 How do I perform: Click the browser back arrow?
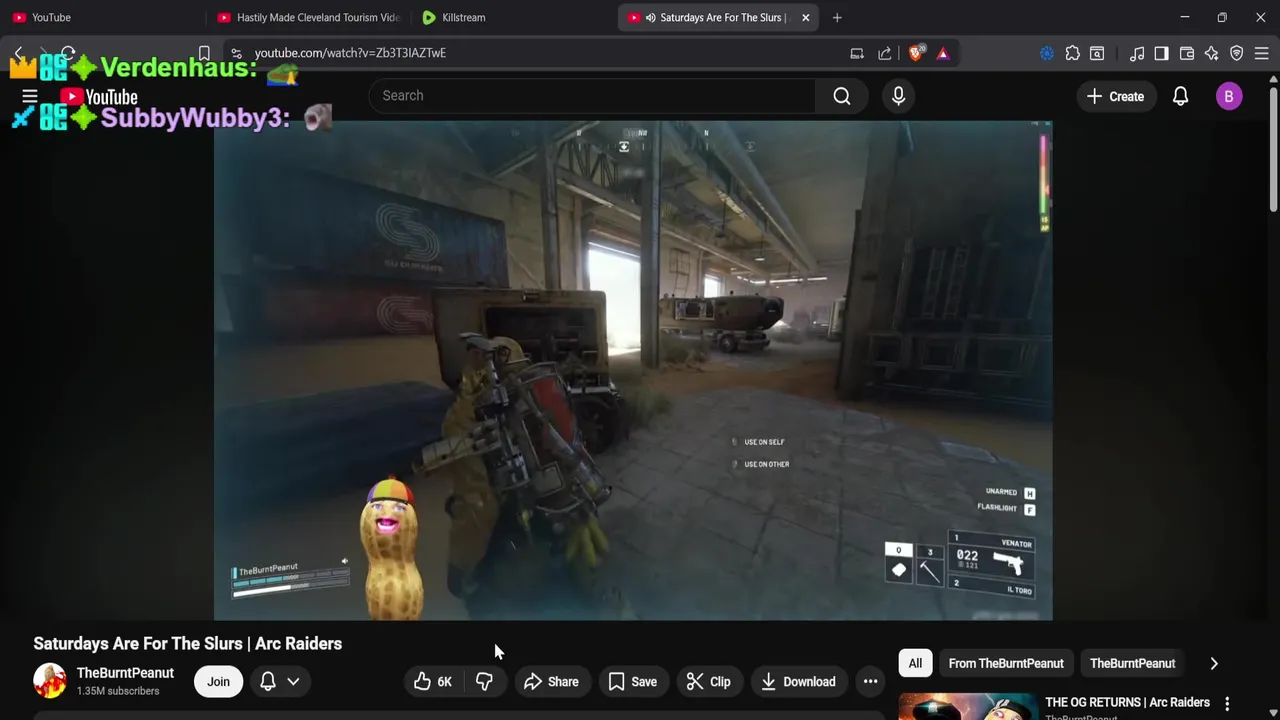(18, 53)
